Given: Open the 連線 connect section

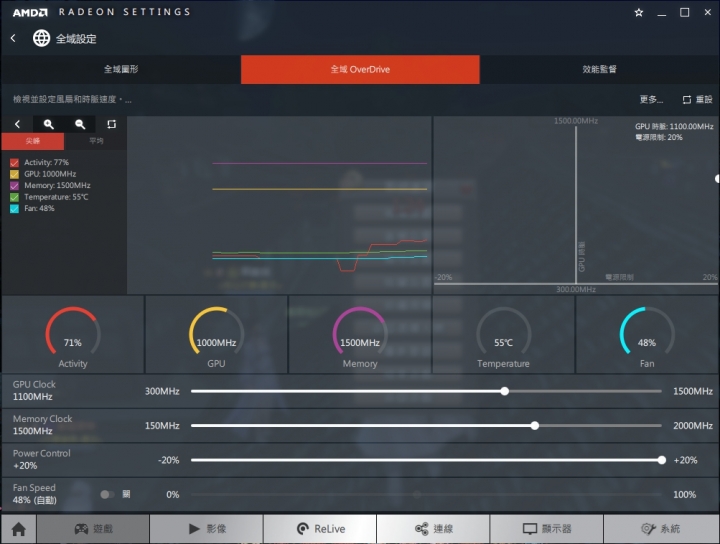Looking at the screenshot, I should pos(433,529).
